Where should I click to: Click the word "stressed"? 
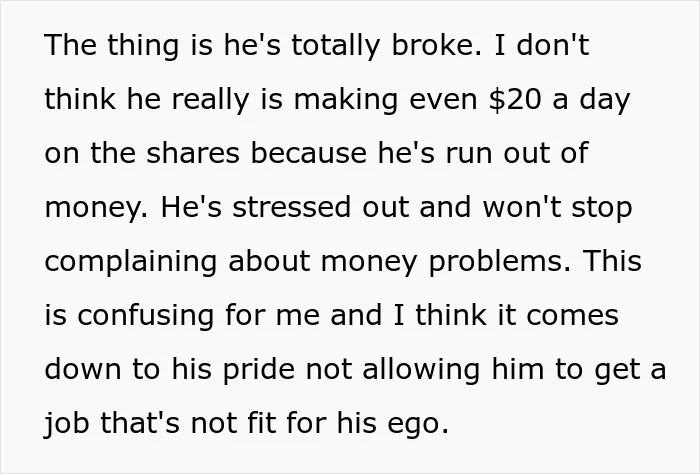click(x=292, y=207)
